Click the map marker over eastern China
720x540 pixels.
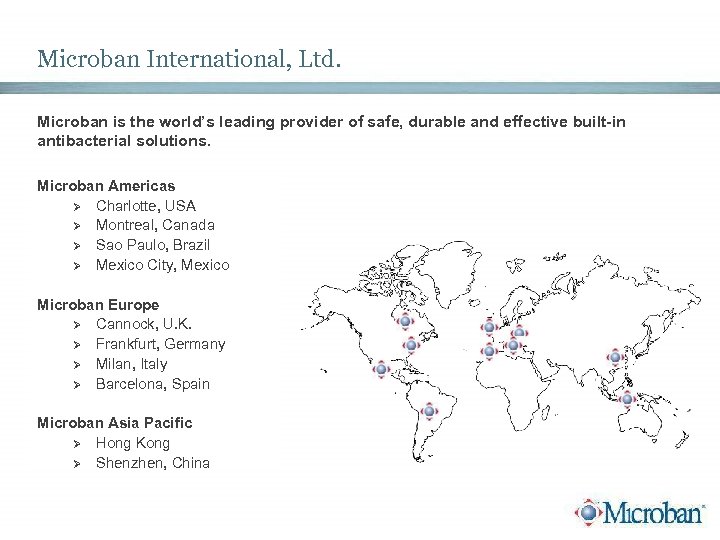(616, 357)
